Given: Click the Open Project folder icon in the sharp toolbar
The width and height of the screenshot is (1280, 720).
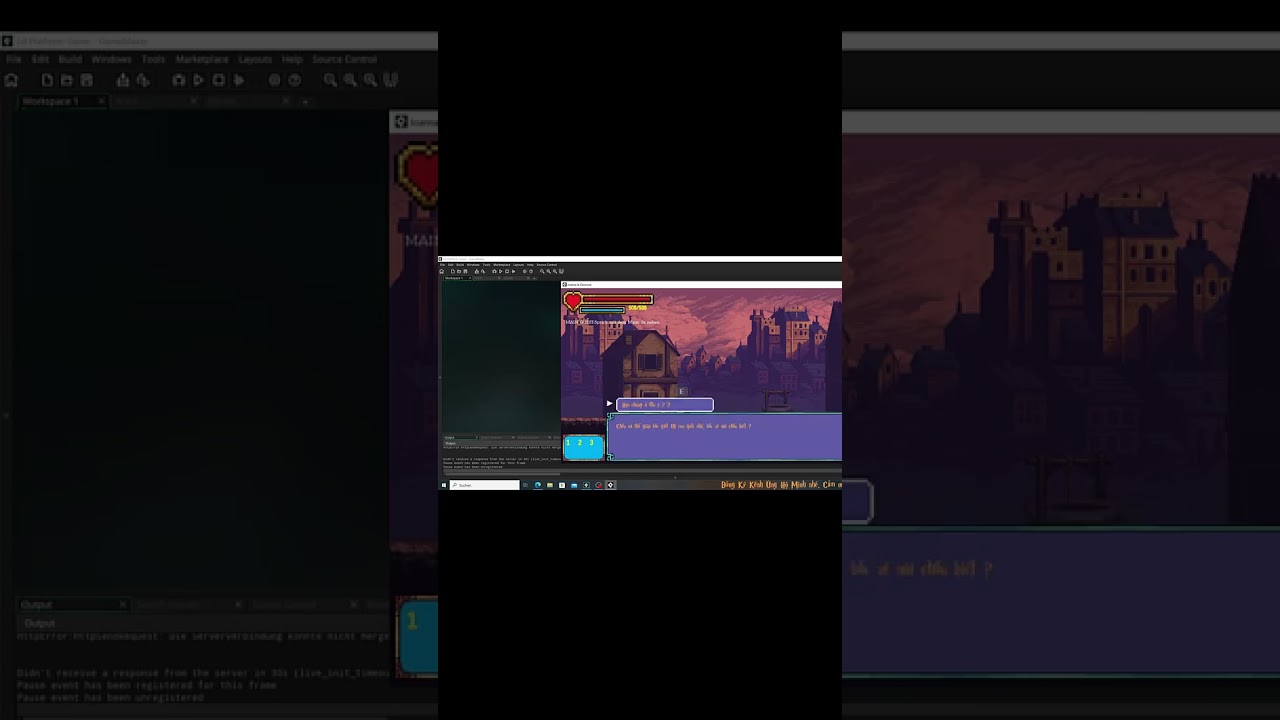Looking at the screenshot, I should tap(459, 271).
